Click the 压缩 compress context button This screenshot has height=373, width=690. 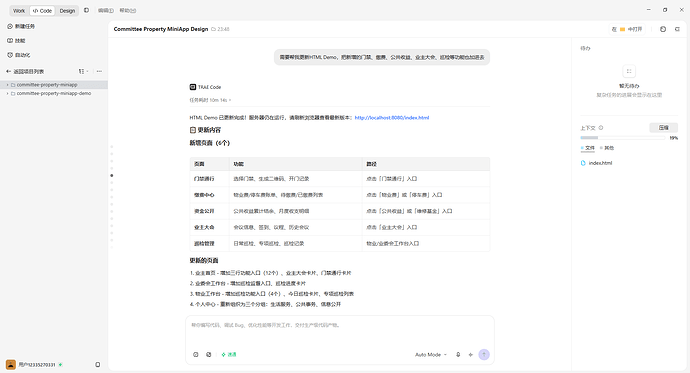click(664, 128)
